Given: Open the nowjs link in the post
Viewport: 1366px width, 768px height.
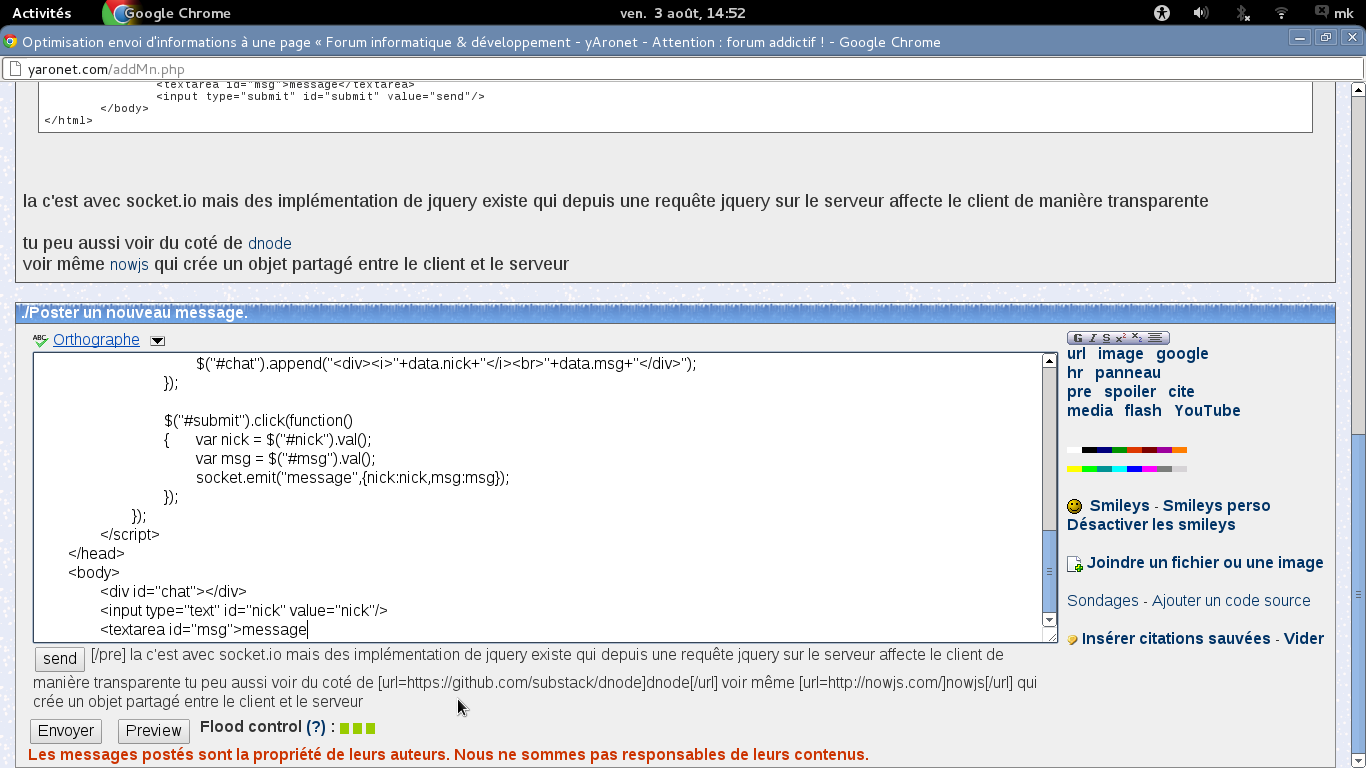Looking at the screenshot, I should pos(129,265).
